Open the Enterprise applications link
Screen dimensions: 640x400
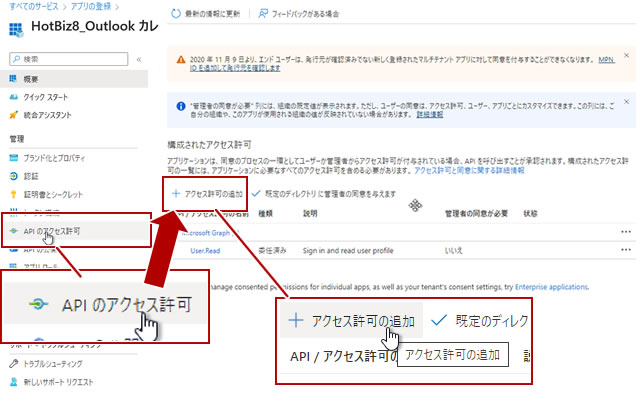[x=551, y=287]
